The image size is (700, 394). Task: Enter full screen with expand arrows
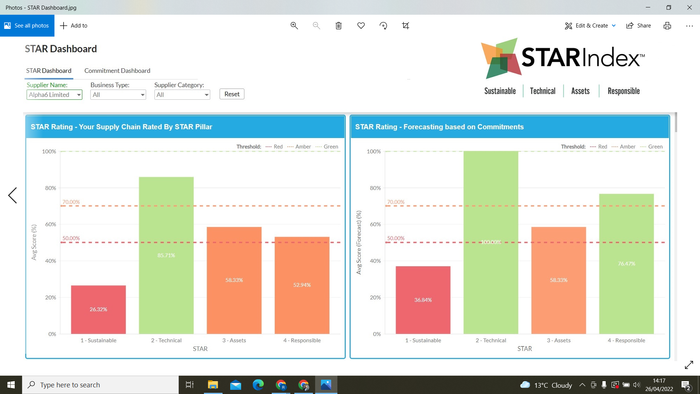(689, 365)
